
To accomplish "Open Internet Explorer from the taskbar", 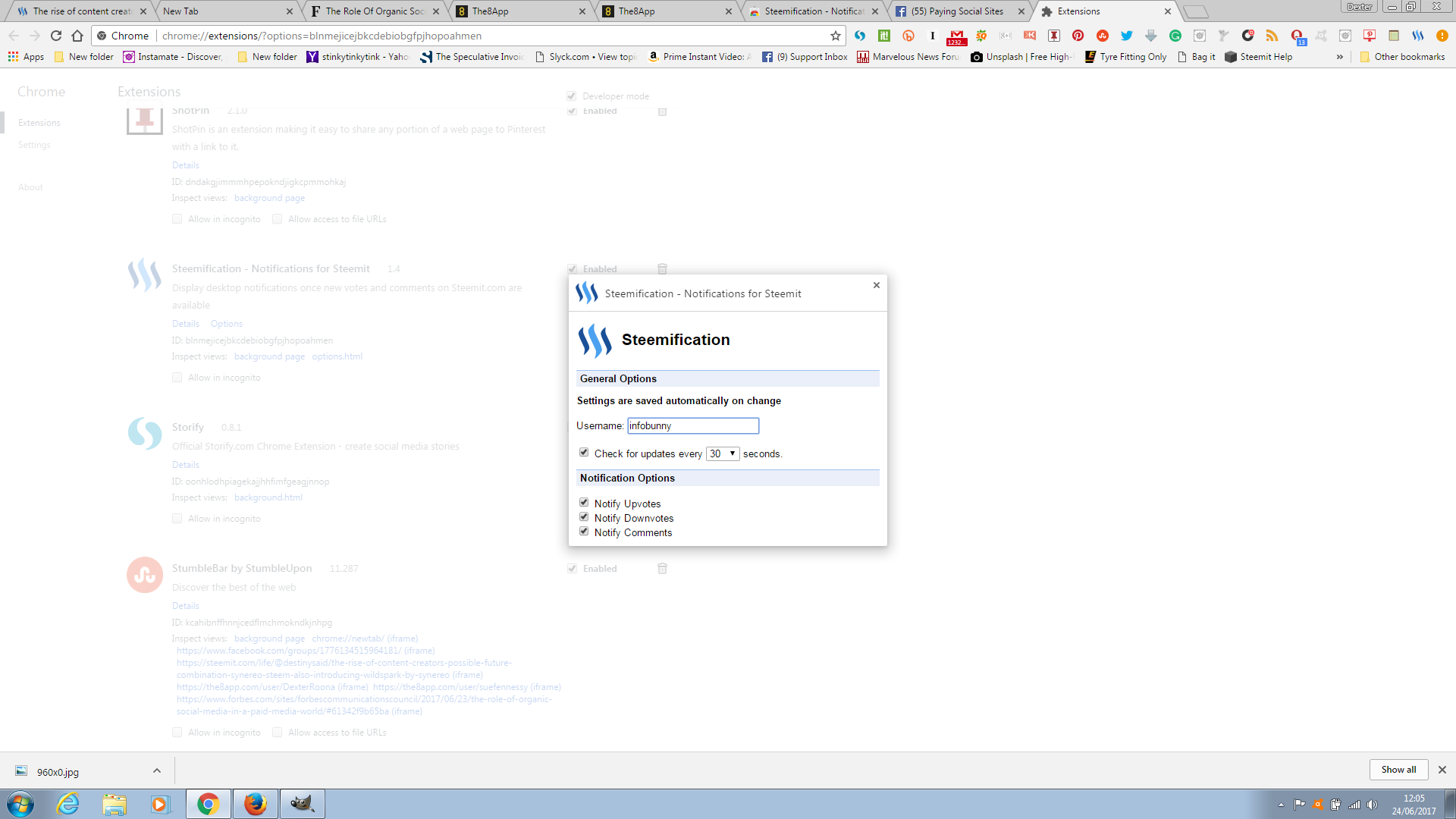I will (x=68, y=804).
